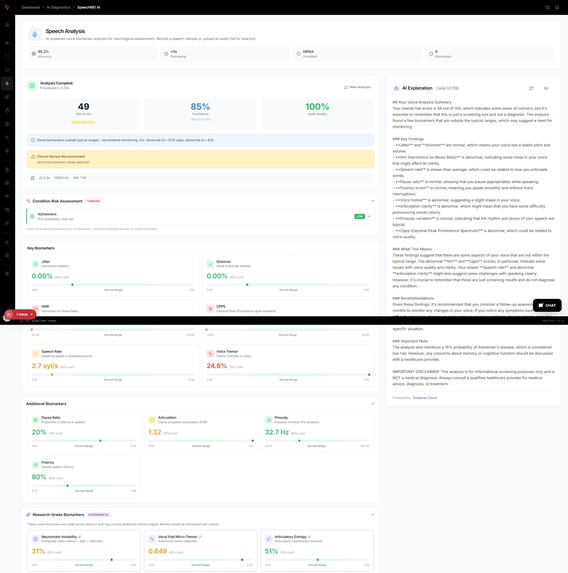Click the Llama 3.3 70B model badge

click(x=447, y=88)
